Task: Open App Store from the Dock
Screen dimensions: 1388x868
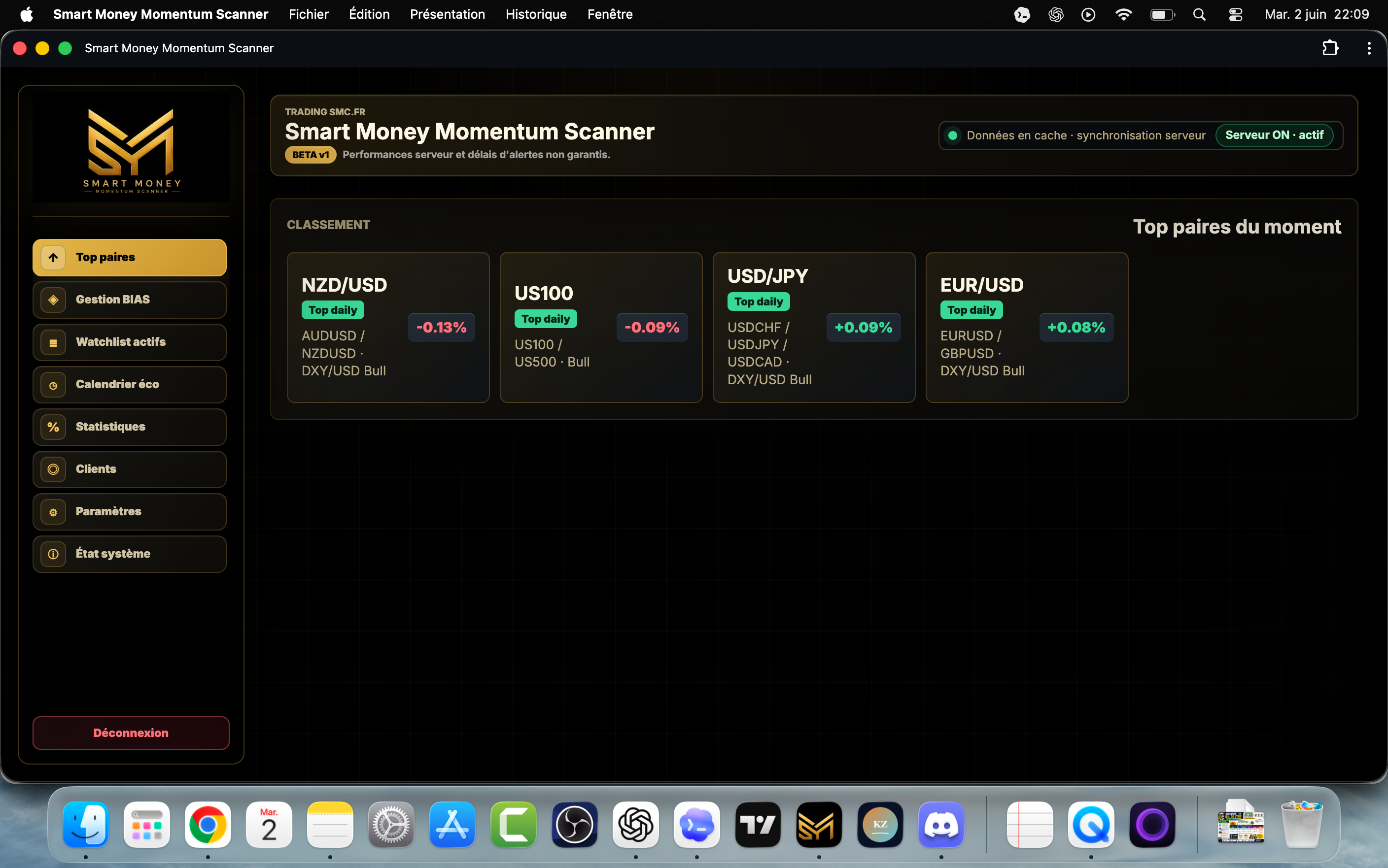Action: 452,825
